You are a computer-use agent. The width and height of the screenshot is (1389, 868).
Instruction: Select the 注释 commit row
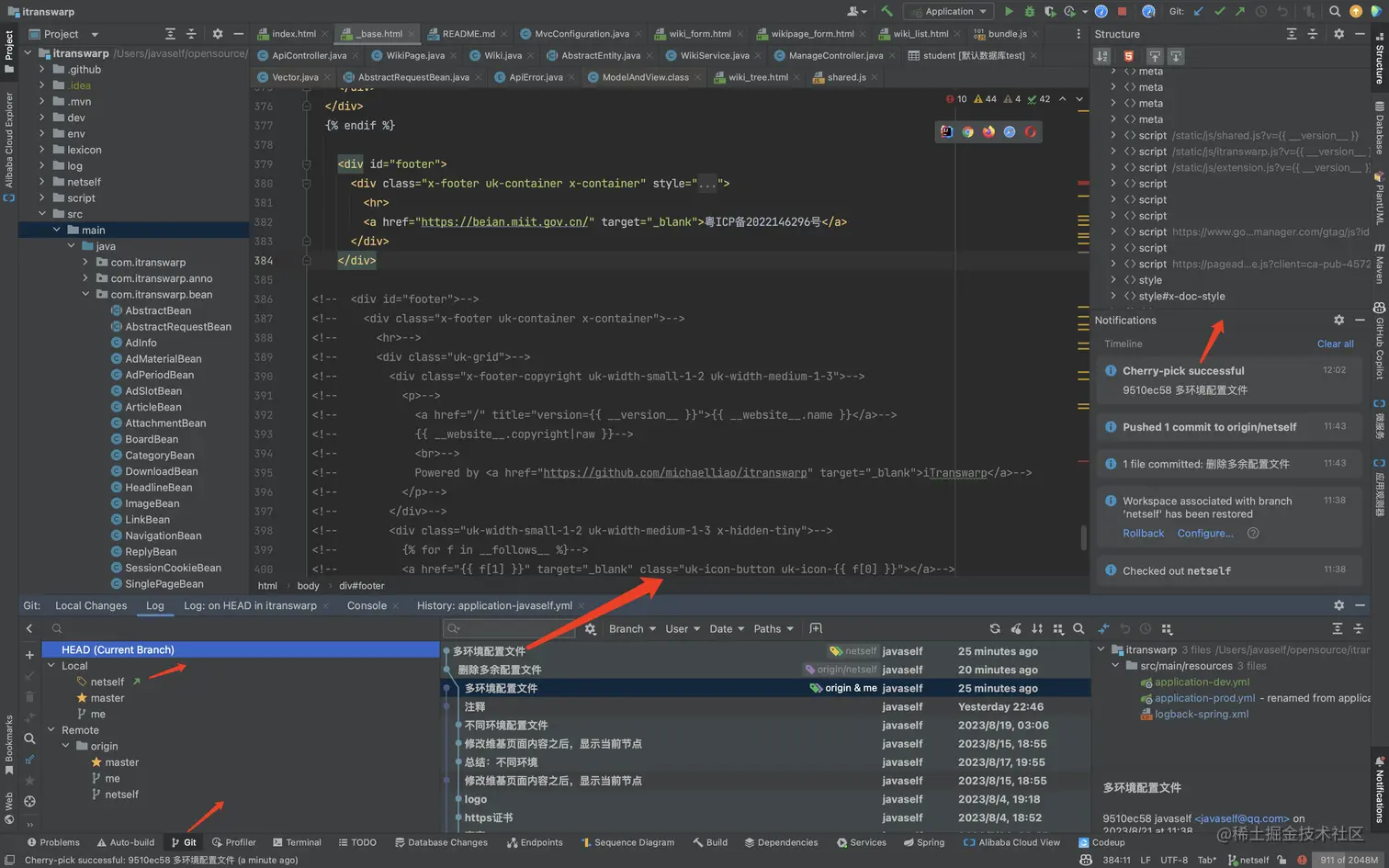(x=767, y=707)
